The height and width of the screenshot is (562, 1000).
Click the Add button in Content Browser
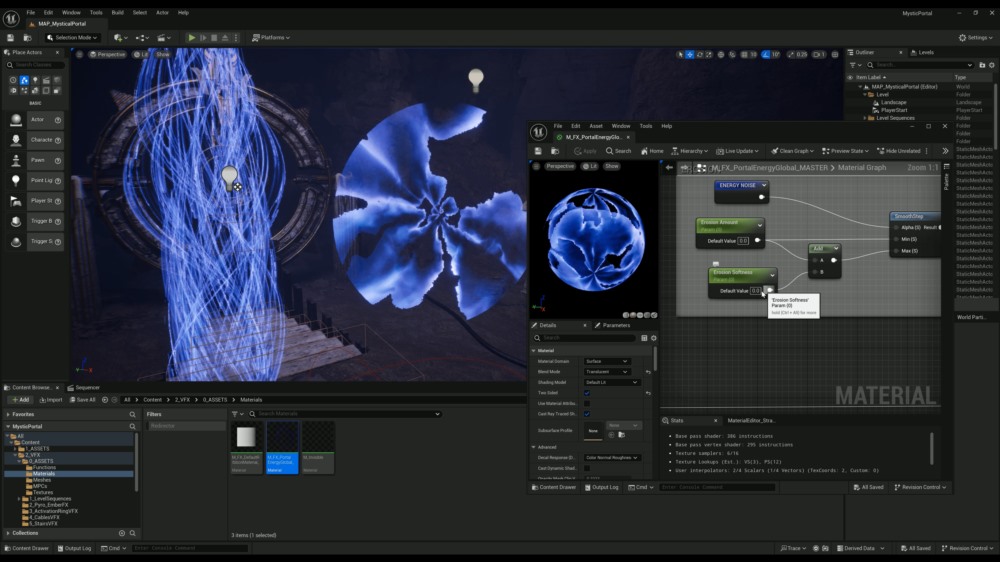[20, 400]
